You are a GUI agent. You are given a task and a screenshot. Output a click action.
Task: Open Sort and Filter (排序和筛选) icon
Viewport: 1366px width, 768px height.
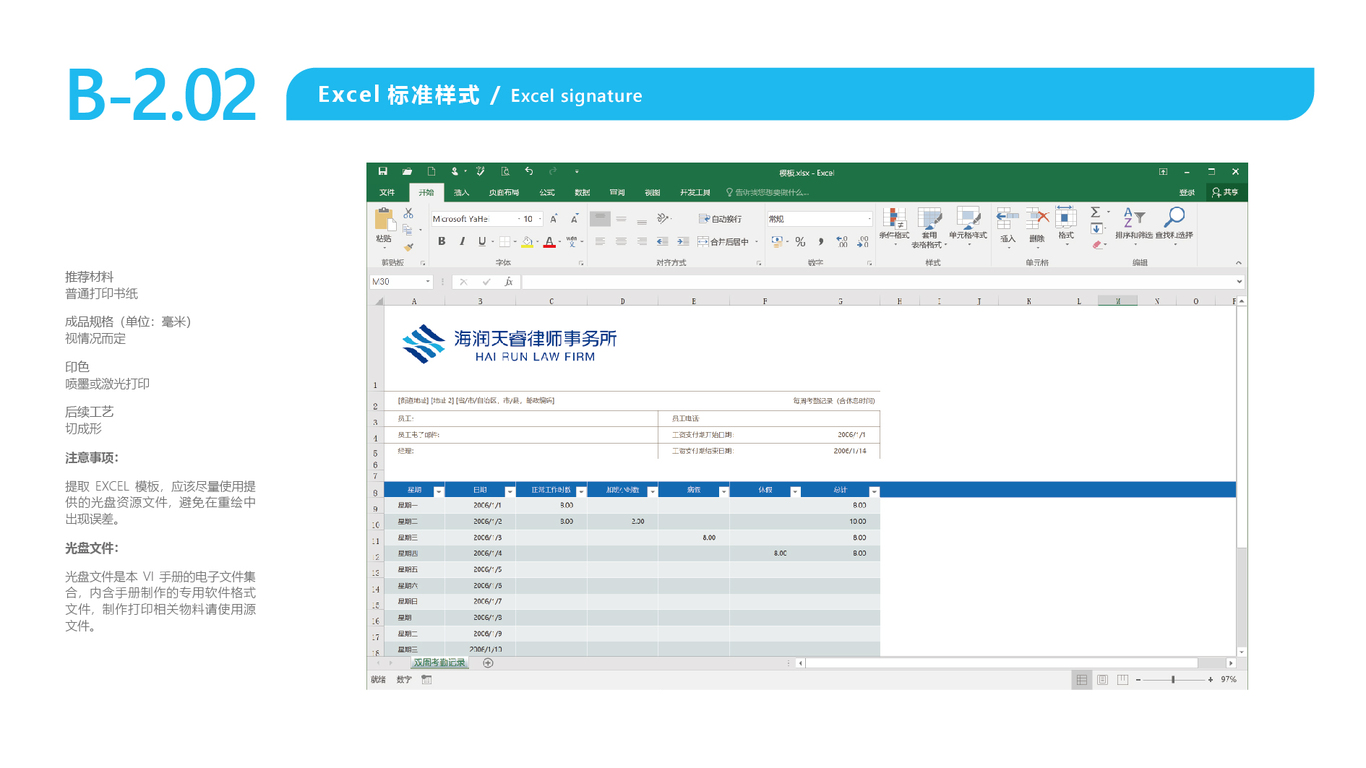(x=1133, y=217)
